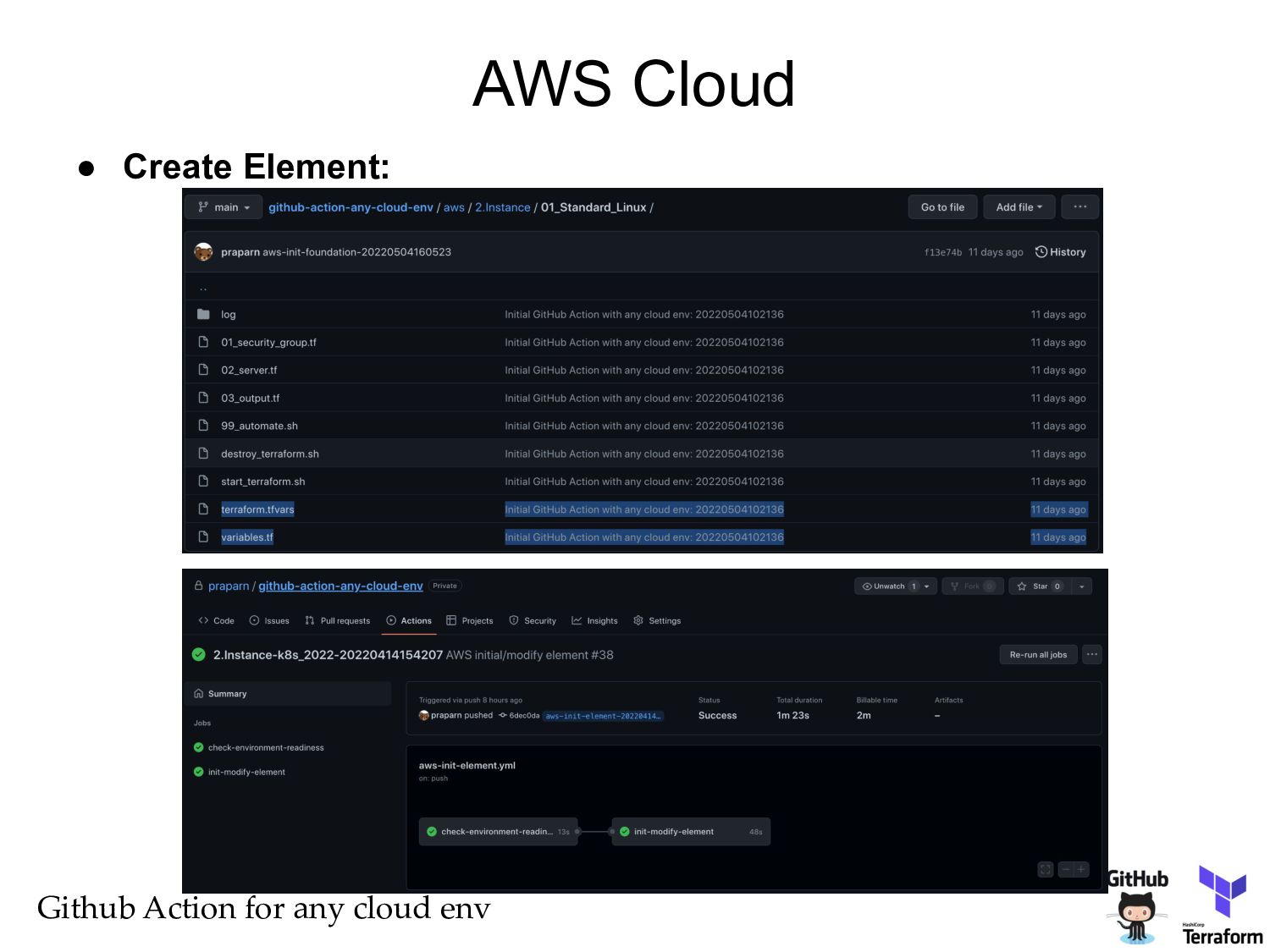Open workflow run more options menu
Screen dimensions: 1270x952
tap(1092, 655)
